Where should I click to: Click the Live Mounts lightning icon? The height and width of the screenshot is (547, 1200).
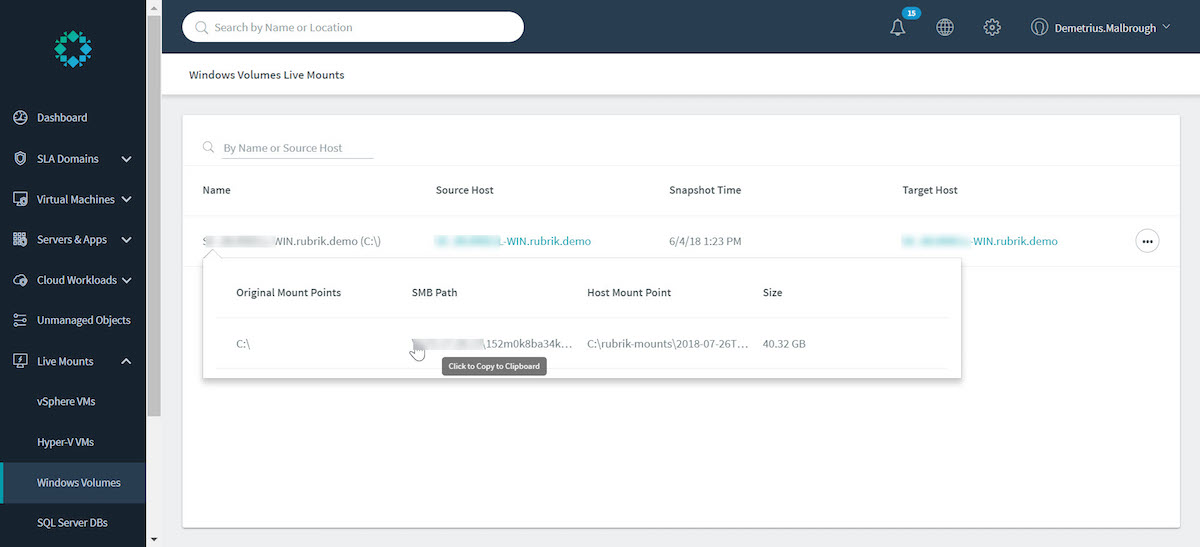tap(20, 361)
